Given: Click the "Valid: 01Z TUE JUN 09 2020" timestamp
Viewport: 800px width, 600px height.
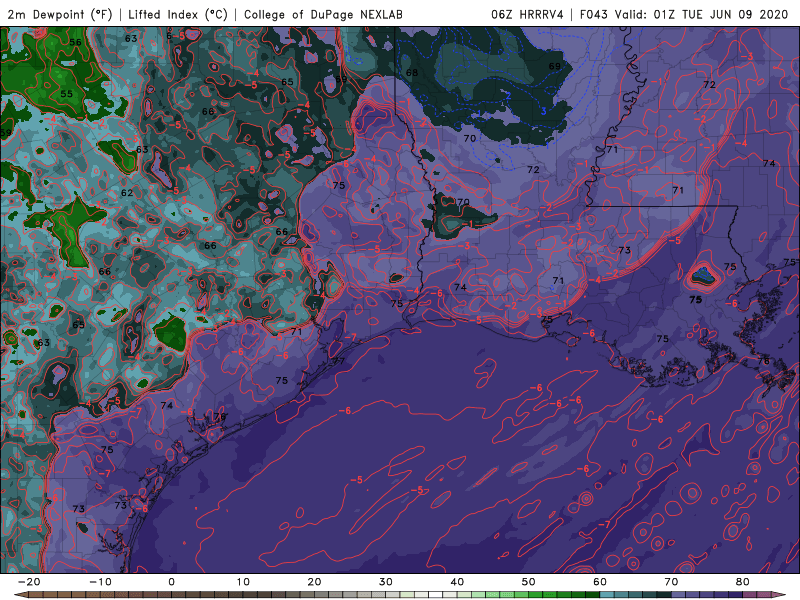Looking at the screenshot, I should click(x=702, y=14).
